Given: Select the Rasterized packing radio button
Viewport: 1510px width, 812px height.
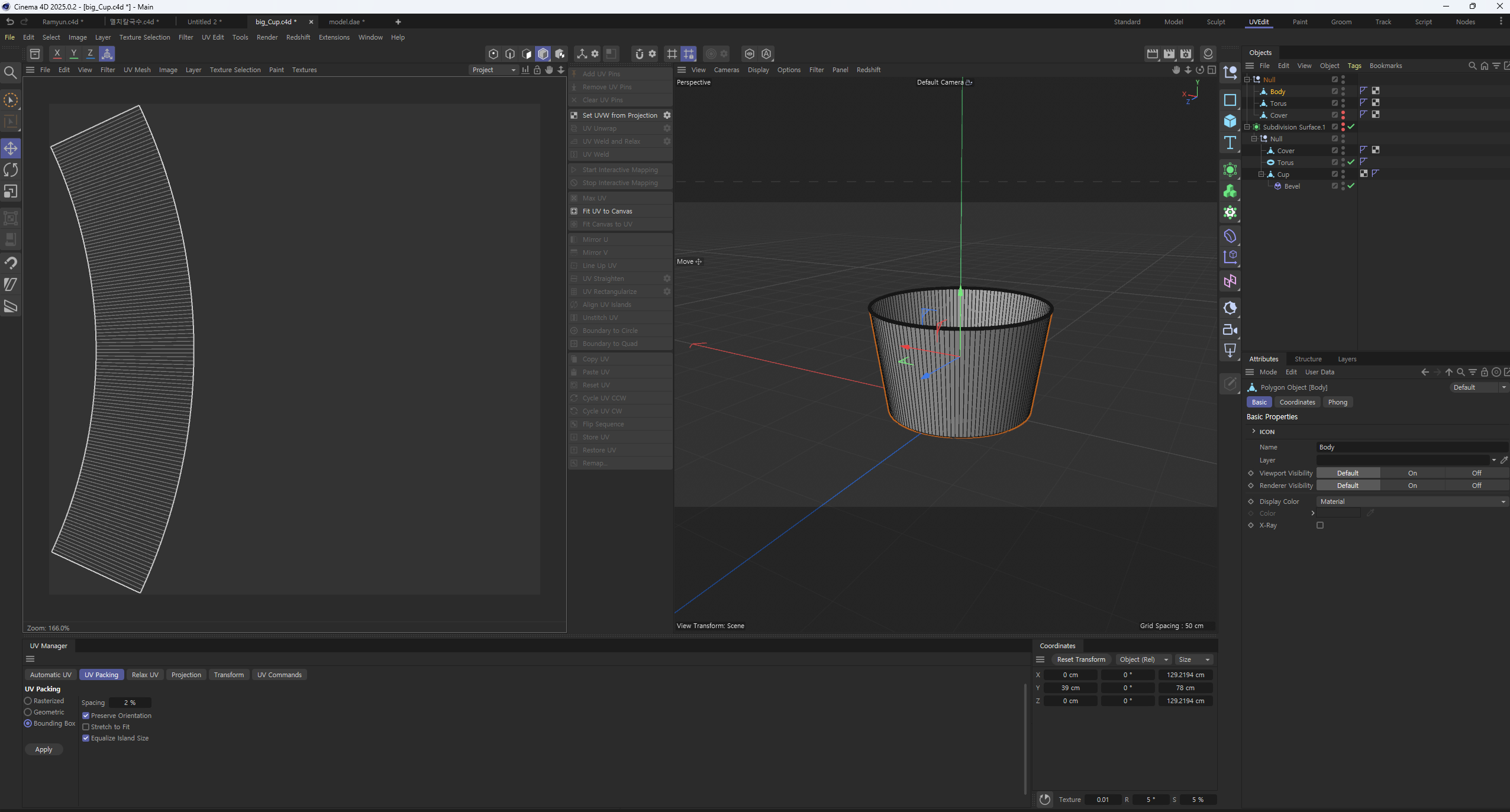Looking at the screenshot, I should tap(28, 701).
